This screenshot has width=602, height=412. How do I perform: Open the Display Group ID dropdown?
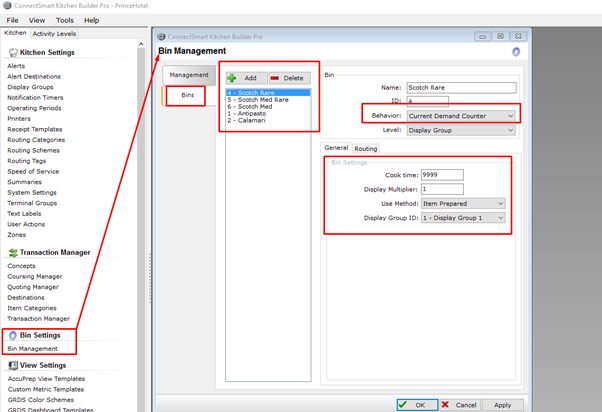(x=462, y=218)
